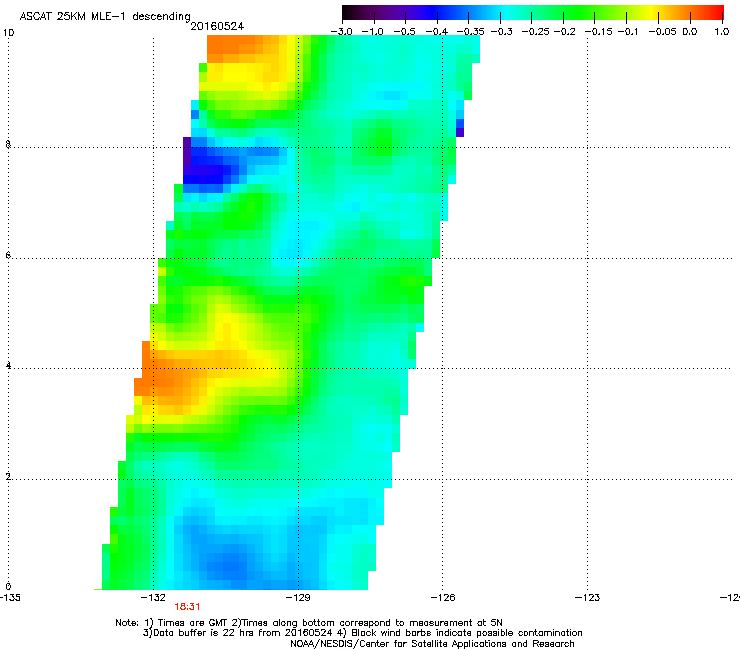Select the latitude axis label 4
740x650 pixels.
click(x=8, y=365)
